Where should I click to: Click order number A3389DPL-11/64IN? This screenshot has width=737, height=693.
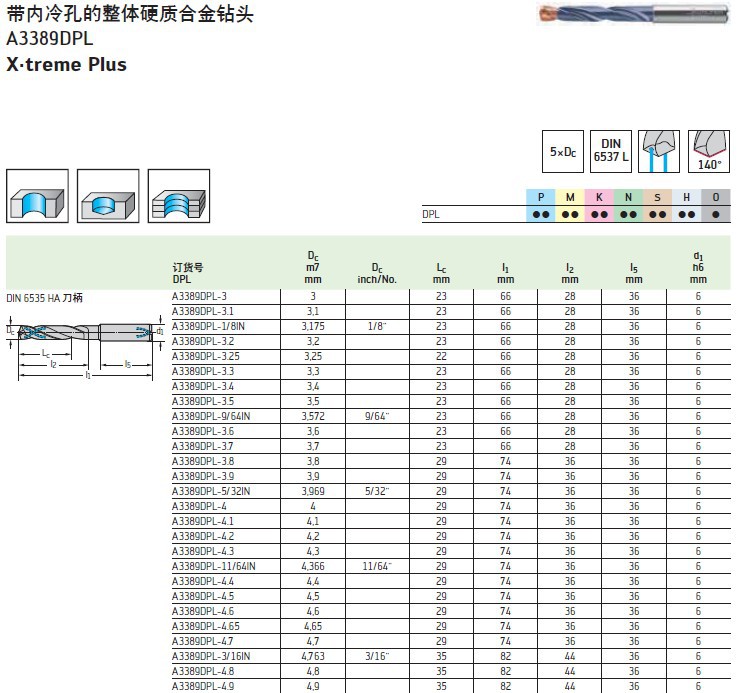[x=214, y=566]
